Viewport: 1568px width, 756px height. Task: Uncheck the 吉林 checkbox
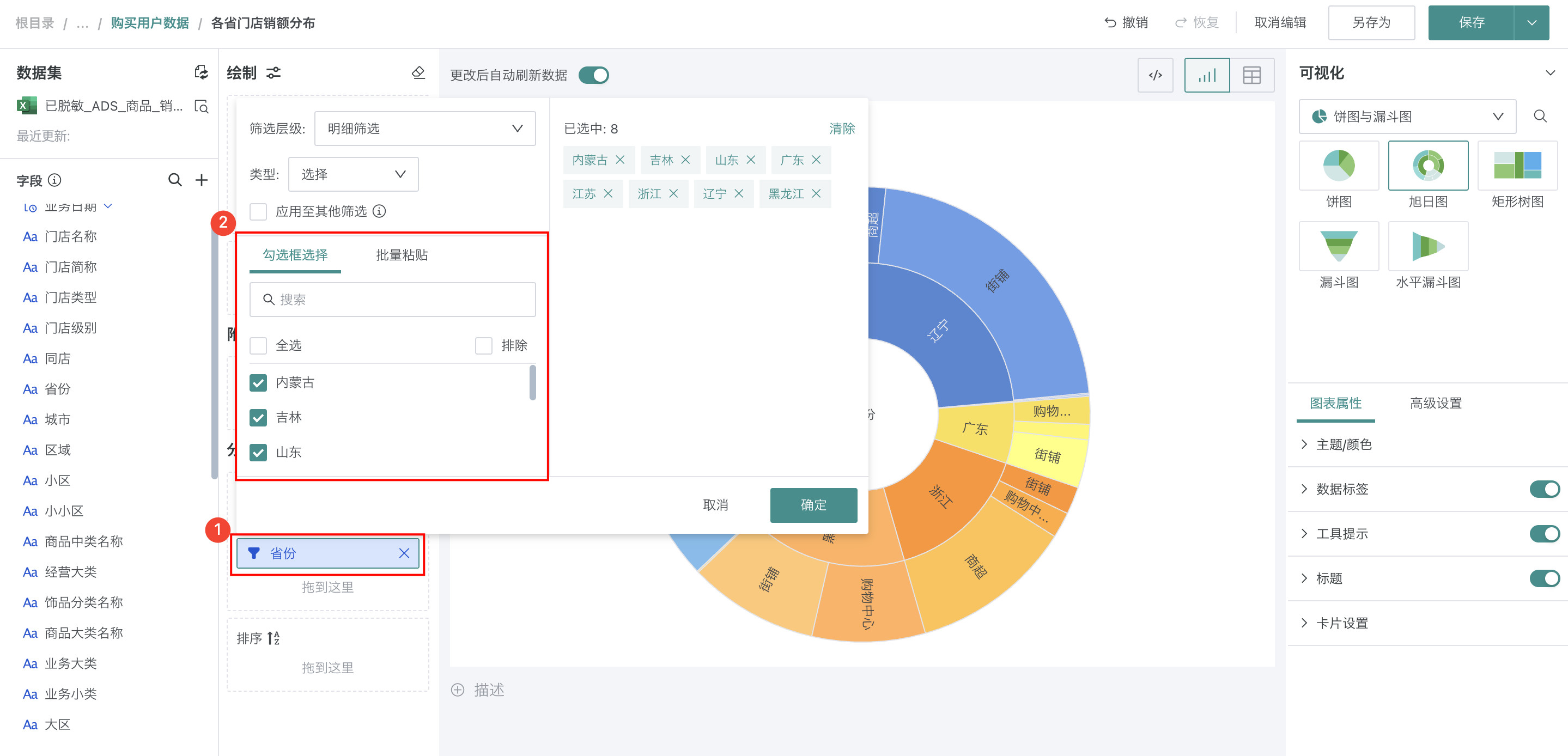coord(258,418)
